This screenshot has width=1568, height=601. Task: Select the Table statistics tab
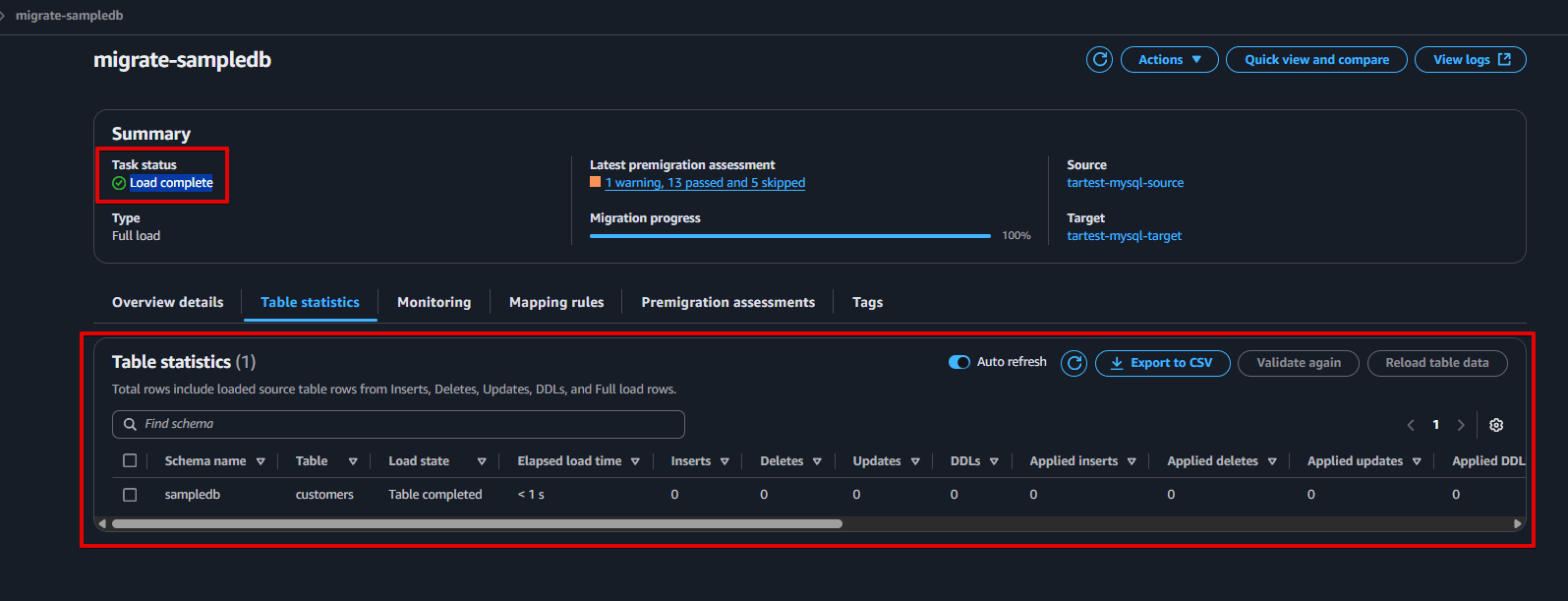click(310, 302)
